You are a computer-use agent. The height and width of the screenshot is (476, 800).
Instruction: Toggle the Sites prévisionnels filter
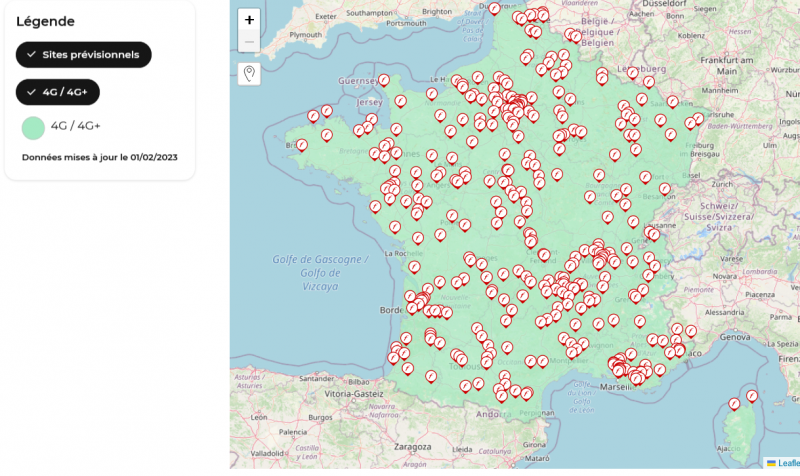pyautogui.click(x=84, y=54)
